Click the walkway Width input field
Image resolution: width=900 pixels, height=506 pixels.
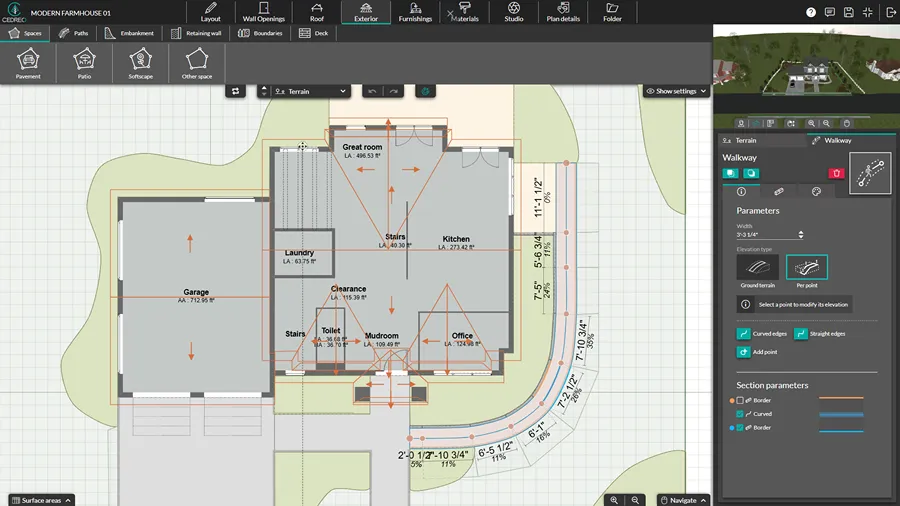766,235
